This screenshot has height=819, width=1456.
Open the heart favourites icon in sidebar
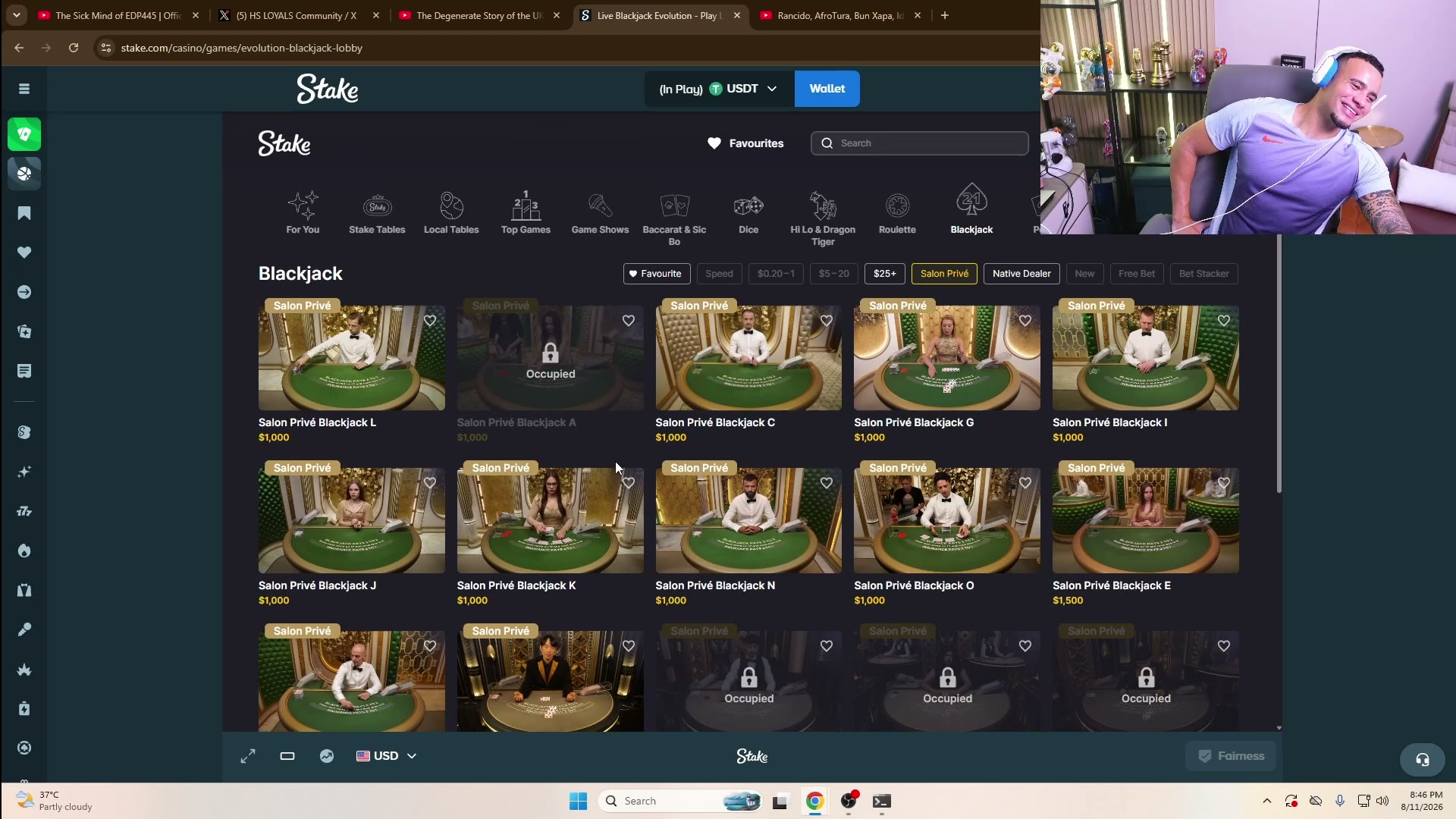tap(24, 253)
